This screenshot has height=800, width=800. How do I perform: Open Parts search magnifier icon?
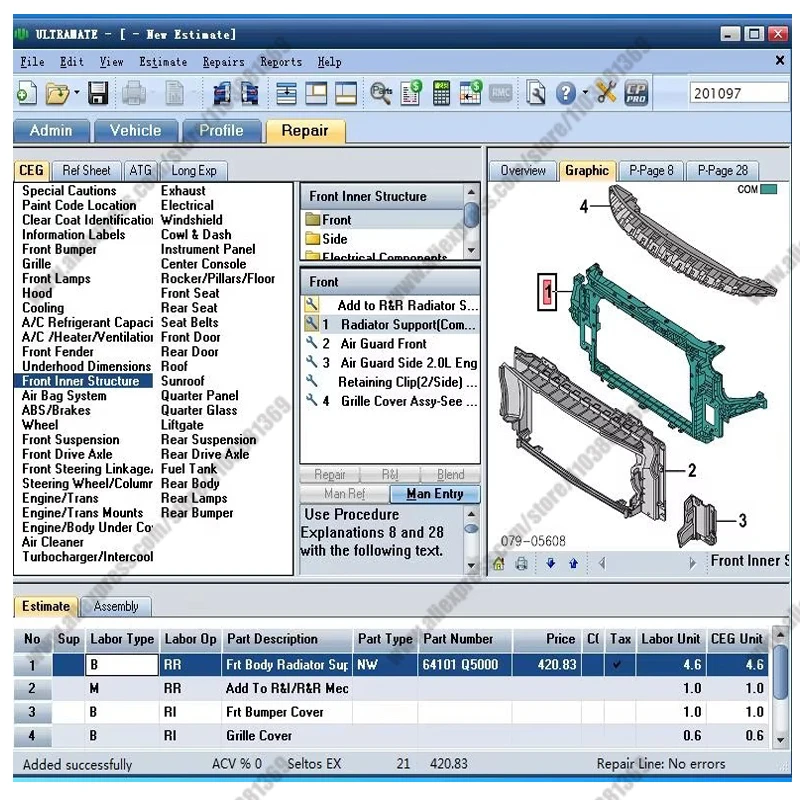click(x=381, y=93)
